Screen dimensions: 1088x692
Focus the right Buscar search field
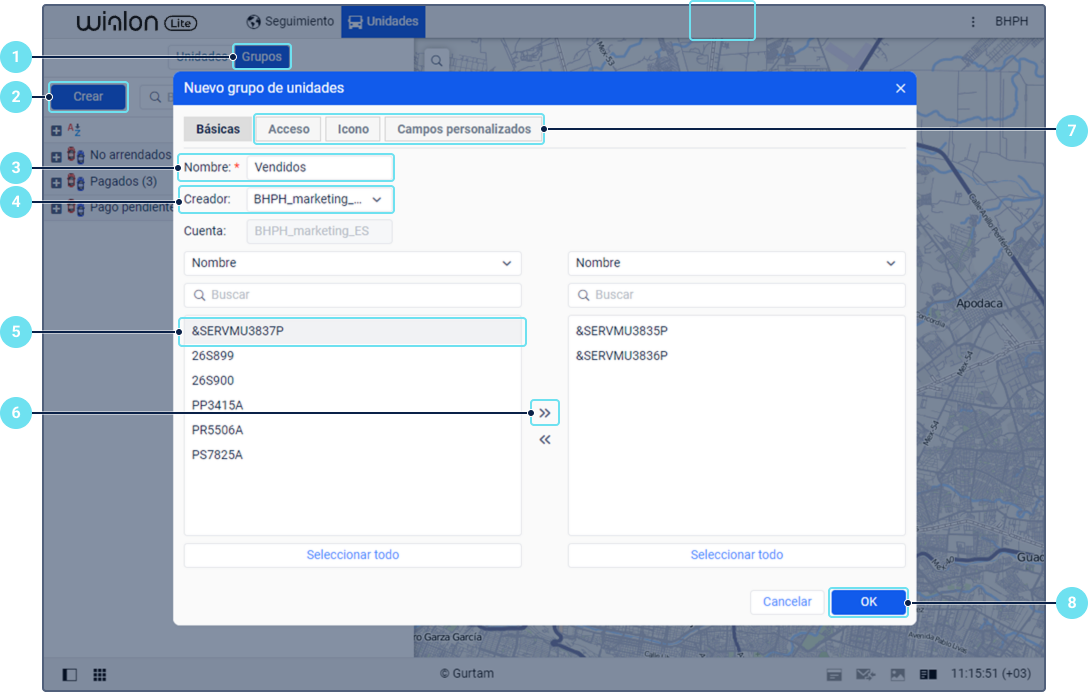[x=736, y=295]
